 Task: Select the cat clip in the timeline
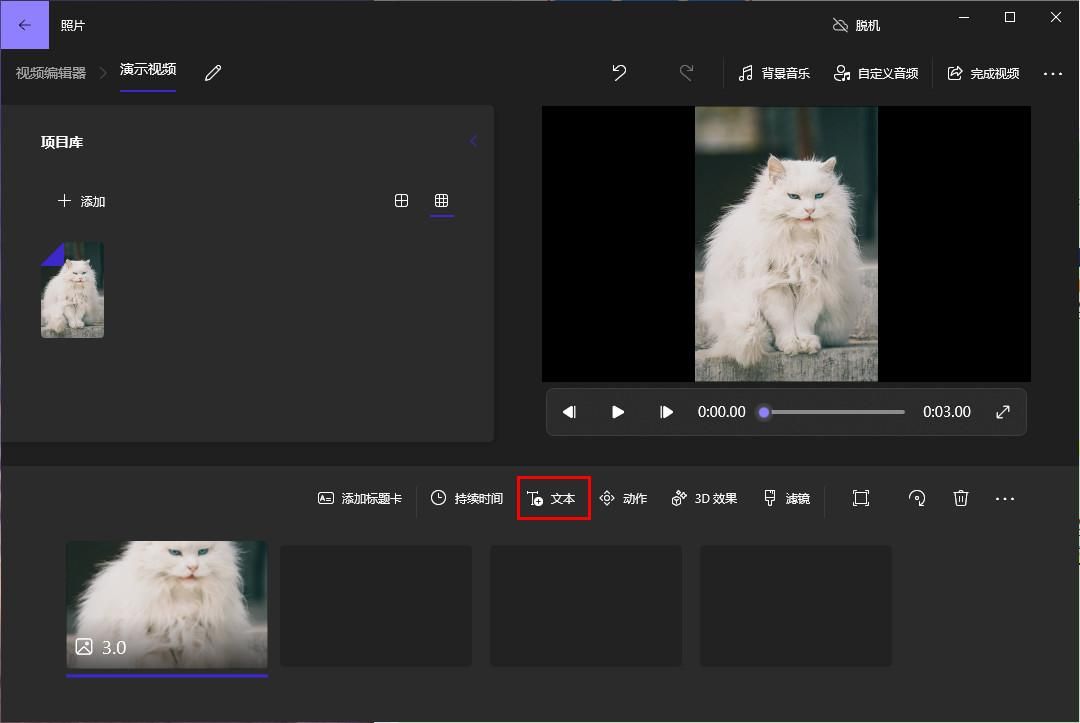click(166, 605)
